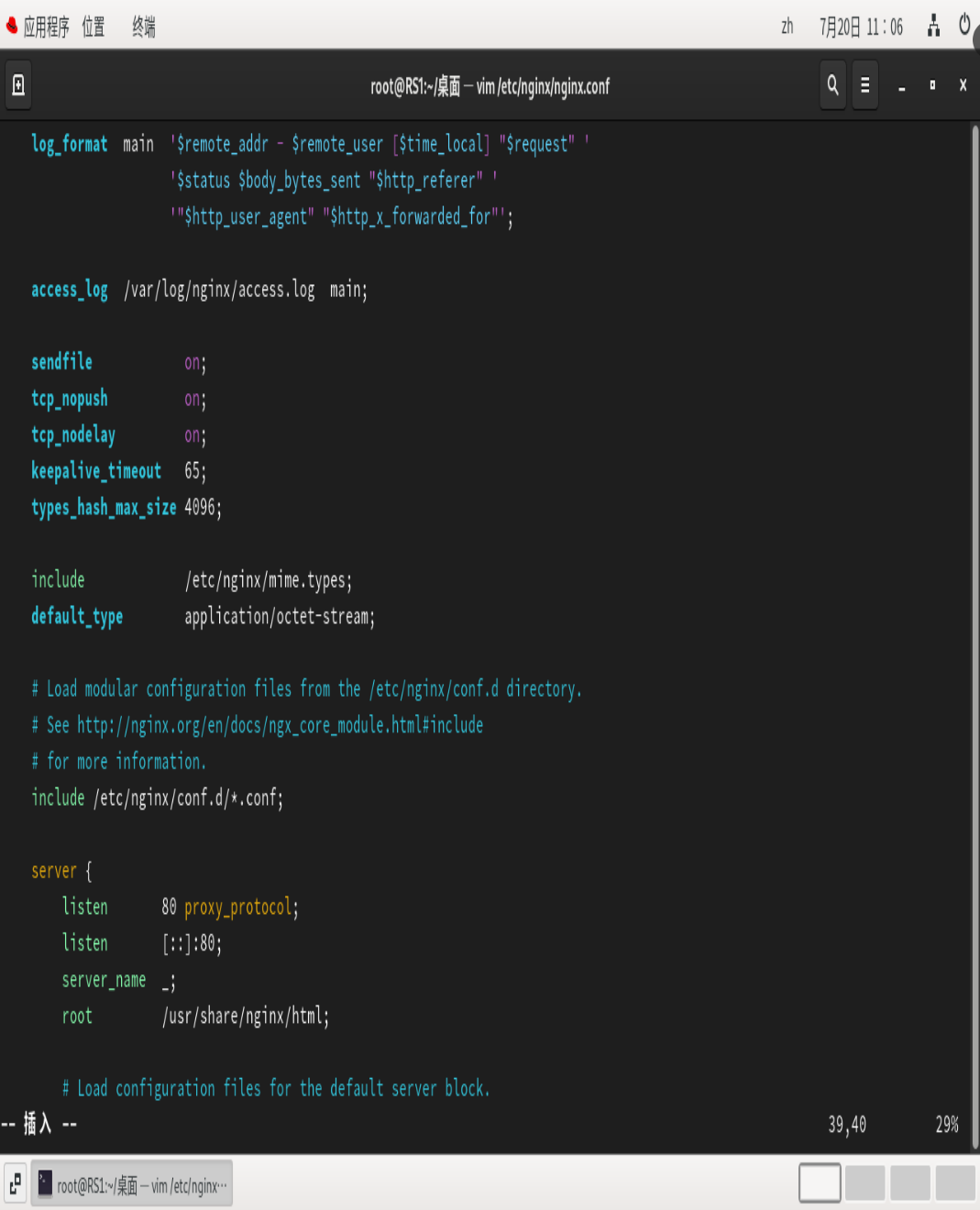This screenshot has width=980, height=1210.
Task: Open the clock showing 7月20日 11:06
Action: point(861,27)
